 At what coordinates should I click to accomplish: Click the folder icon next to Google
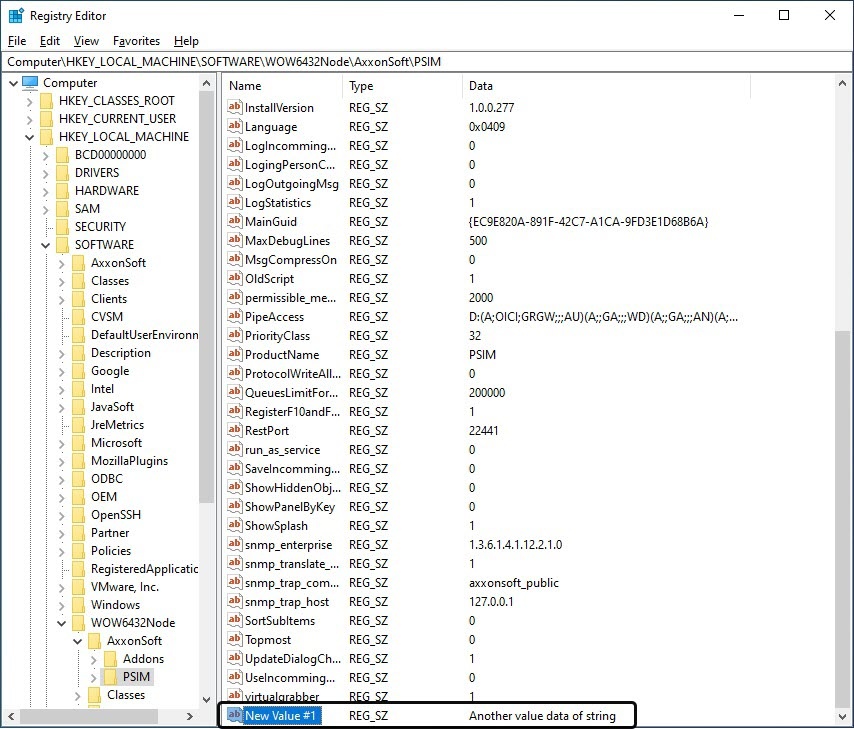[79, 371]
